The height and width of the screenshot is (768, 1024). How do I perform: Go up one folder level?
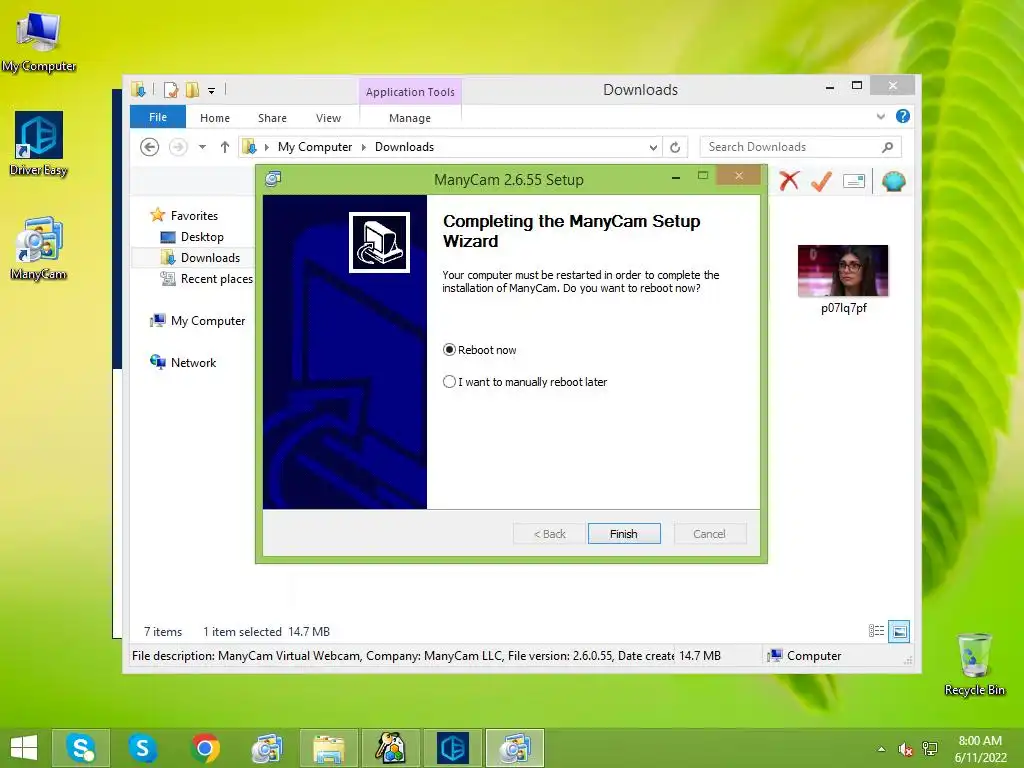[225, 147]
